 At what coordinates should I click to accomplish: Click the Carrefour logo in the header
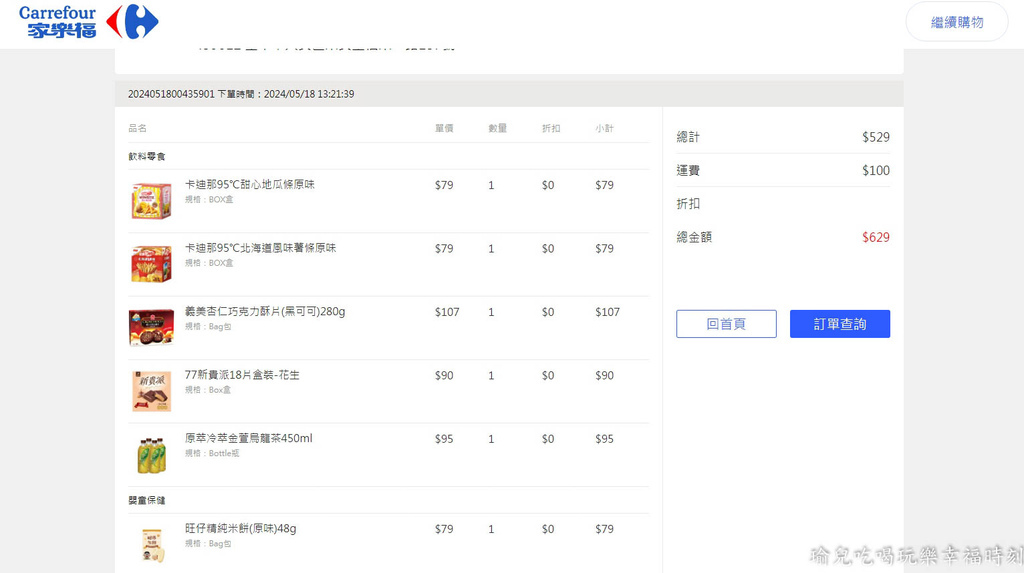[89, 22]
